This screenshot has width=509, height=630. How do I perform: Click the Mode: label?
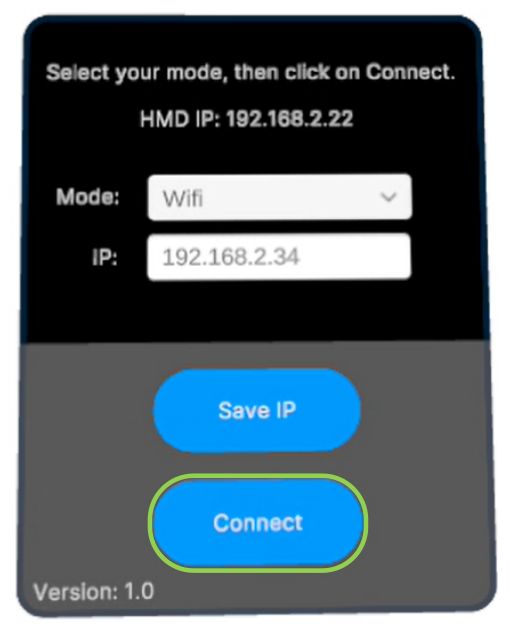[x=88, y=197]
